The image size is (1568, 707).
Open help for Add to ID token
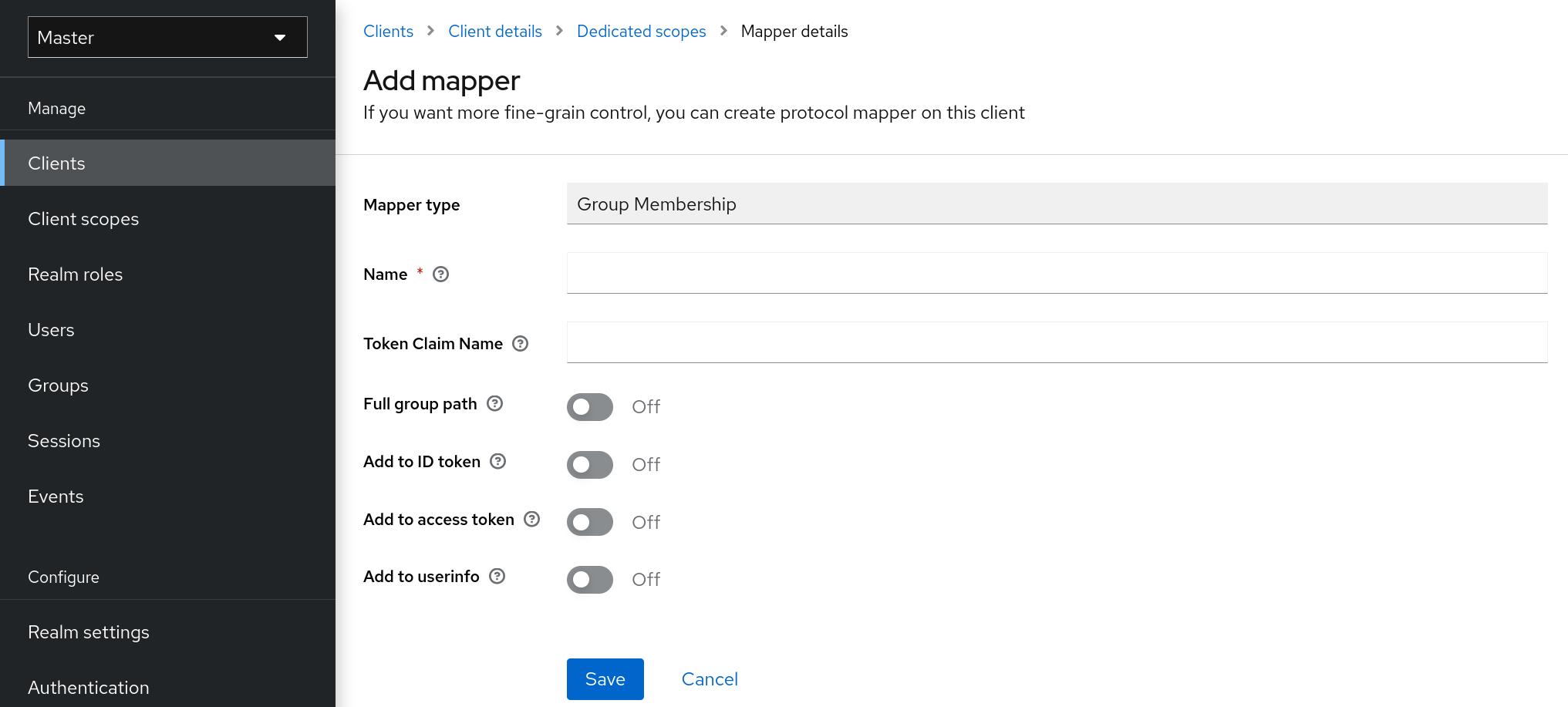498,461
